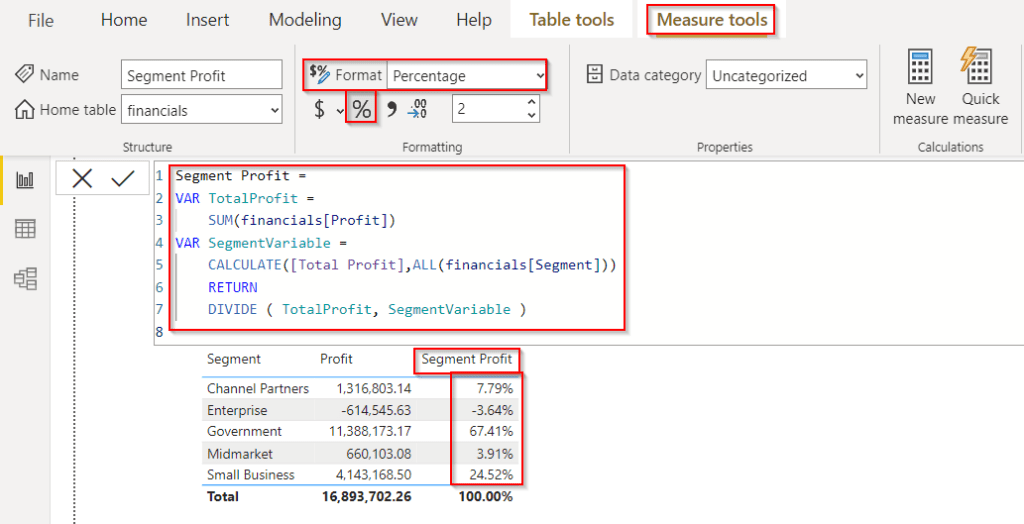Click formula line 'Segment Profit ='
Viewport: 1024px width, 524px height.
(240, 176)
